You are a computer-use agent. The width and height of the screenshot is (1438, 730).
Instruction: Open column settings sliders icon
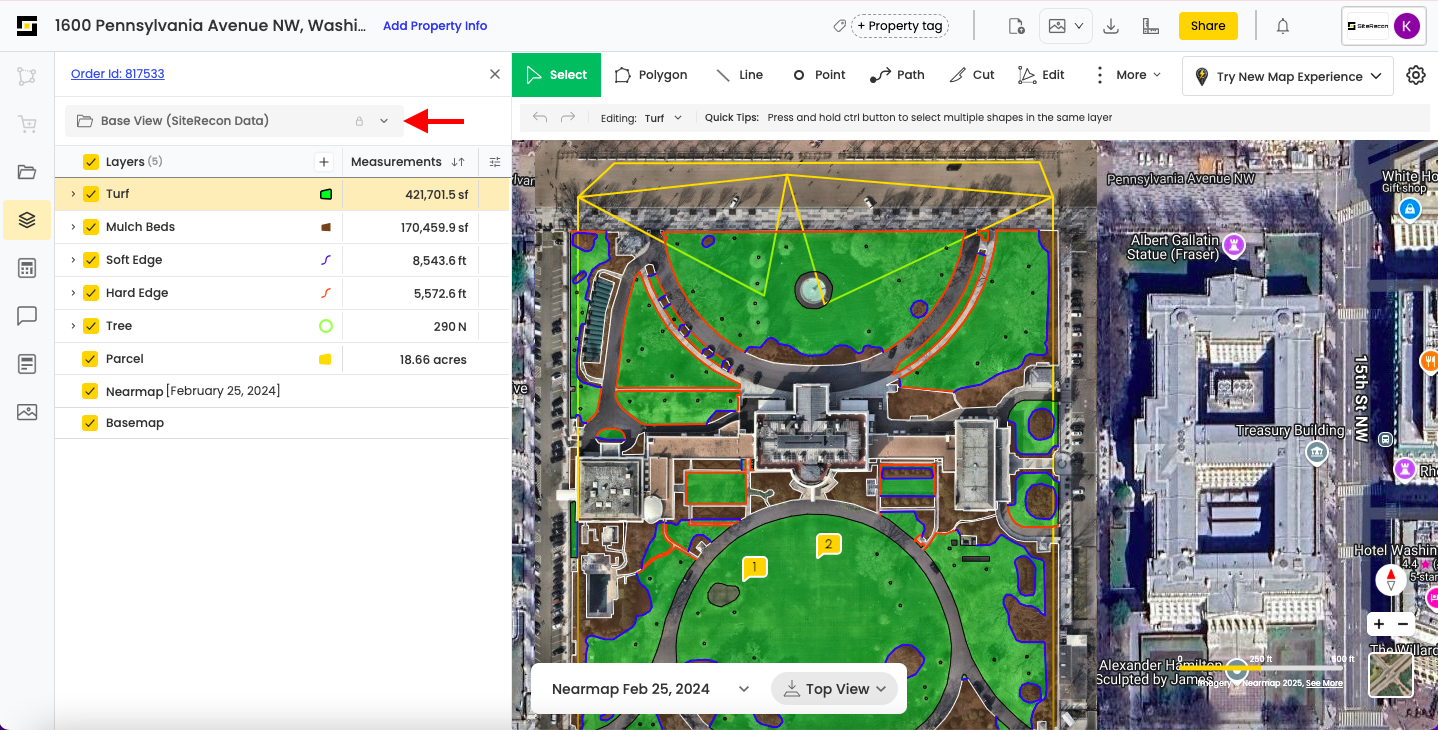pyautogui.click(x=495, y=162)
